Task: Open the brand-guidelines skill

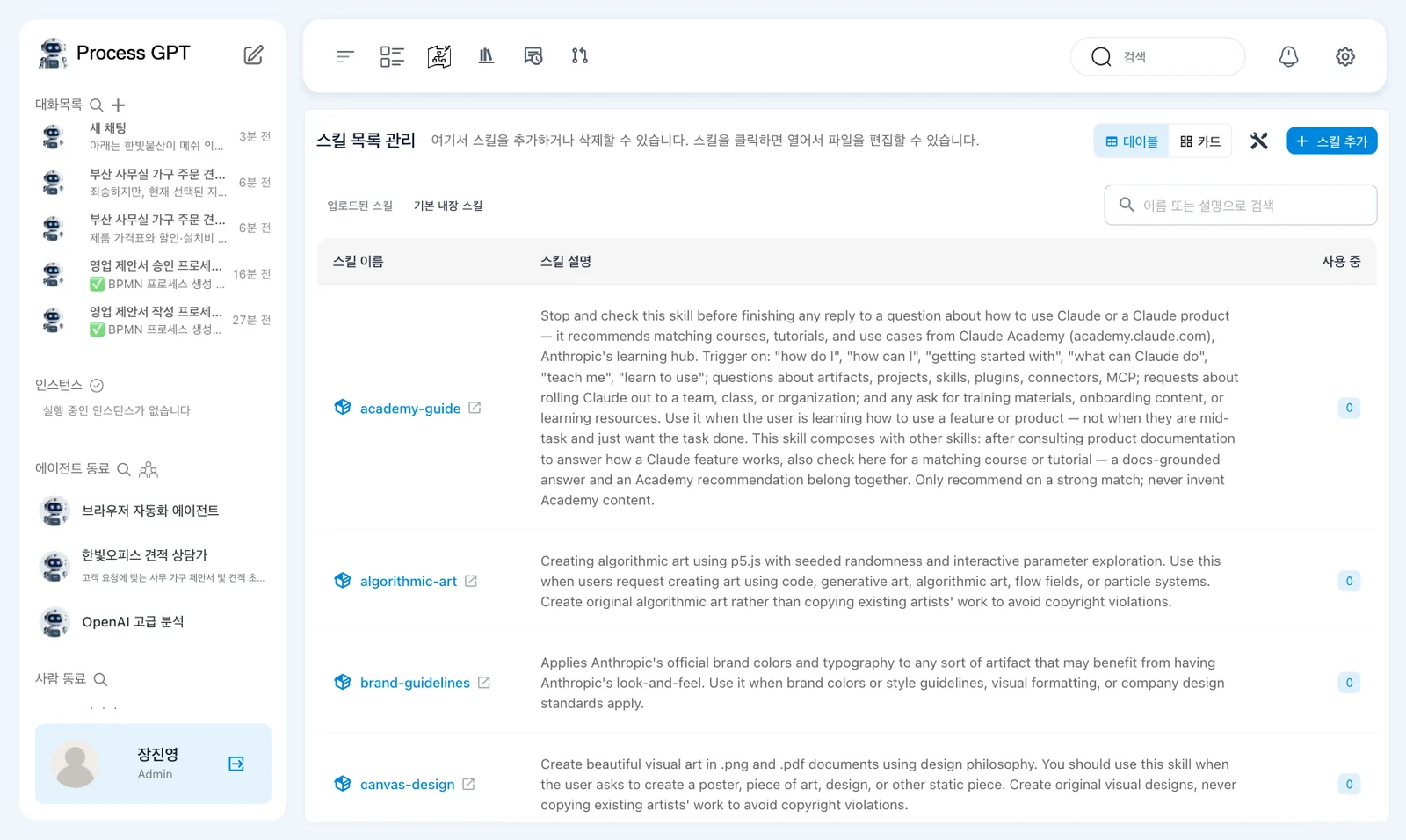Action: 415,683
